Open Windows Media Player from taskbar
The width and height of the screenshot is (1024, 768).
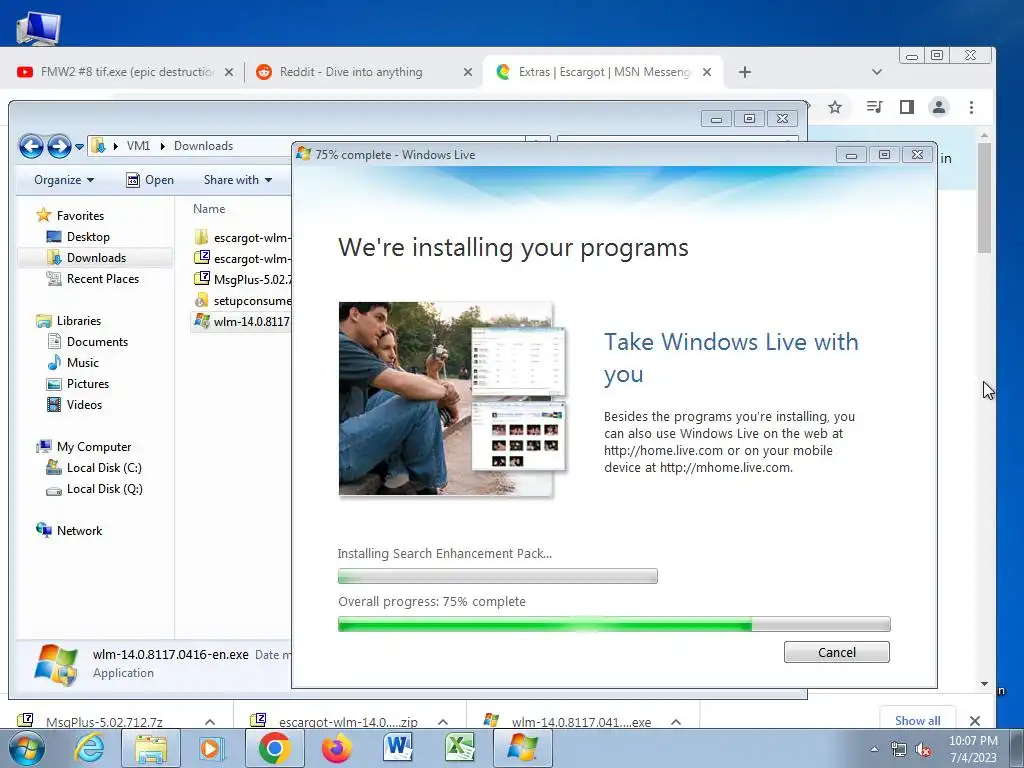211,748
